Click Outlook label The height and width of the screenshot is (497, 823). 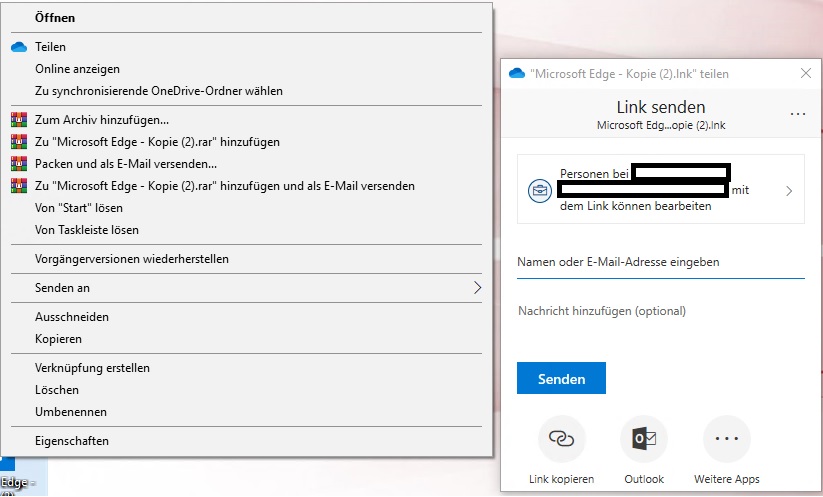tap(644, 479)
